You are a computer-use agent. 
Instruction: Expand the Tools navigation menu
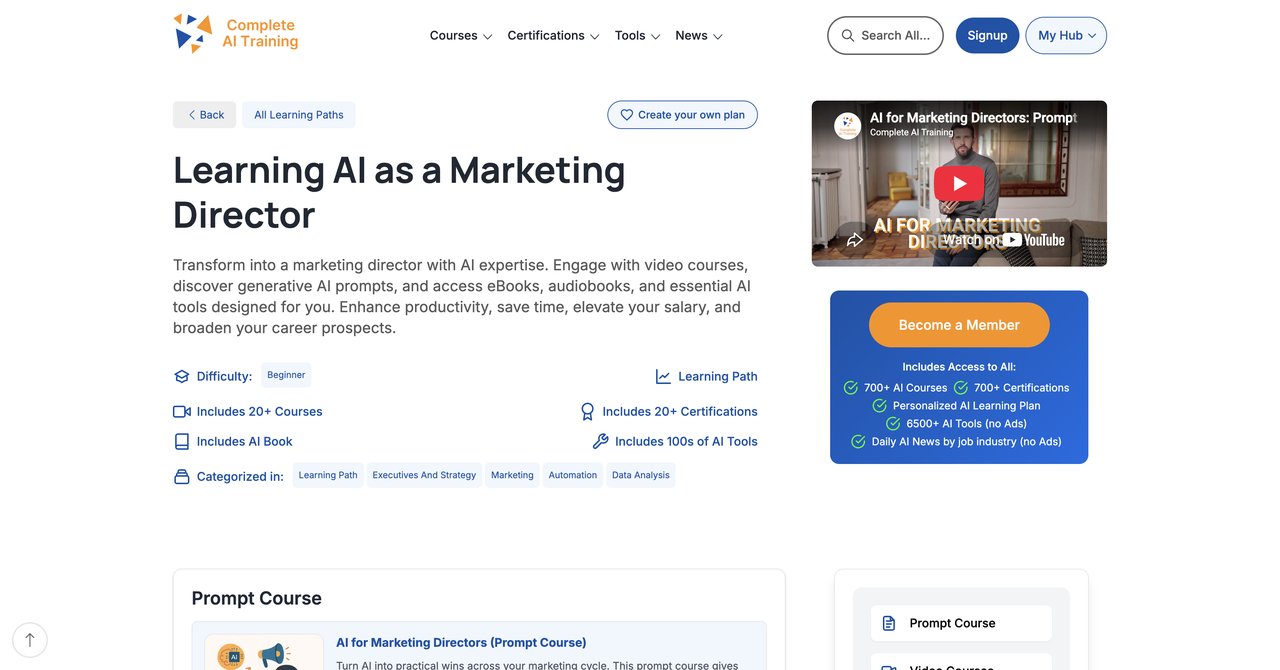click(638, 35)
